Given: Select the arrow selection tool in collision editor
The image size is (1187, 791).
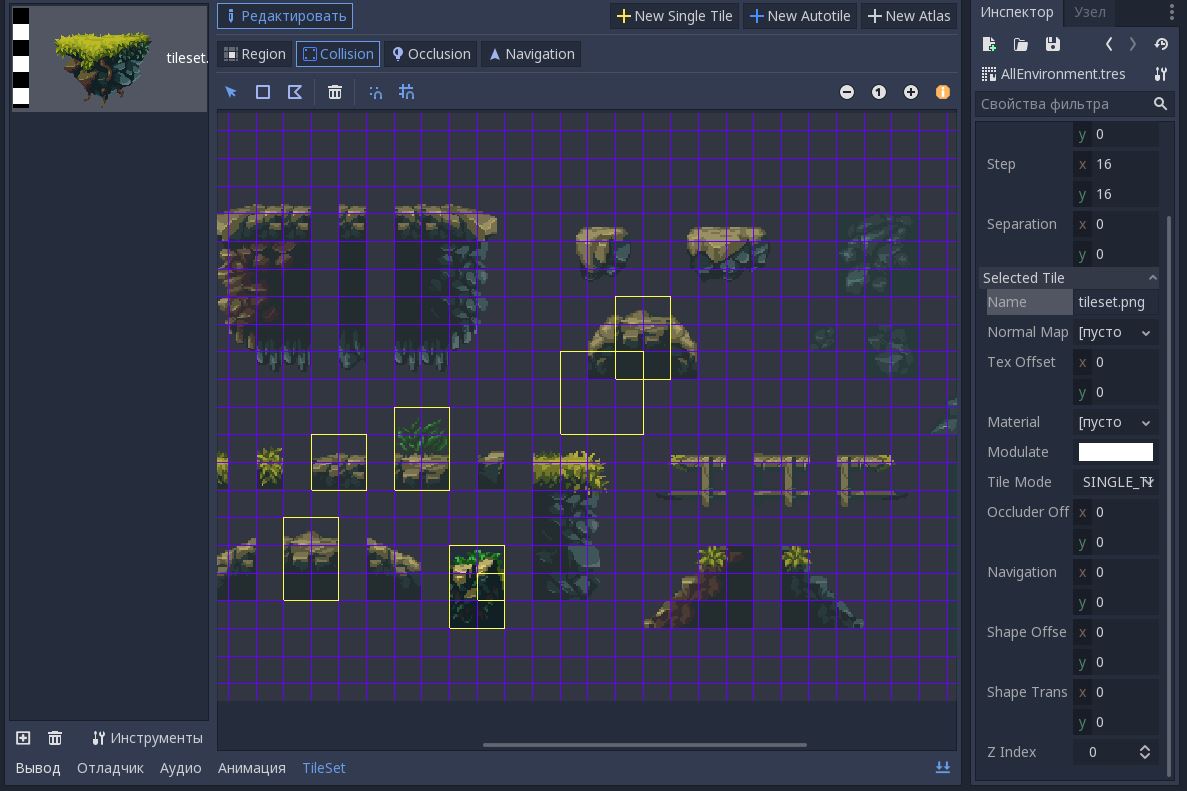Looking at the screenshot, I should point(232,91).
